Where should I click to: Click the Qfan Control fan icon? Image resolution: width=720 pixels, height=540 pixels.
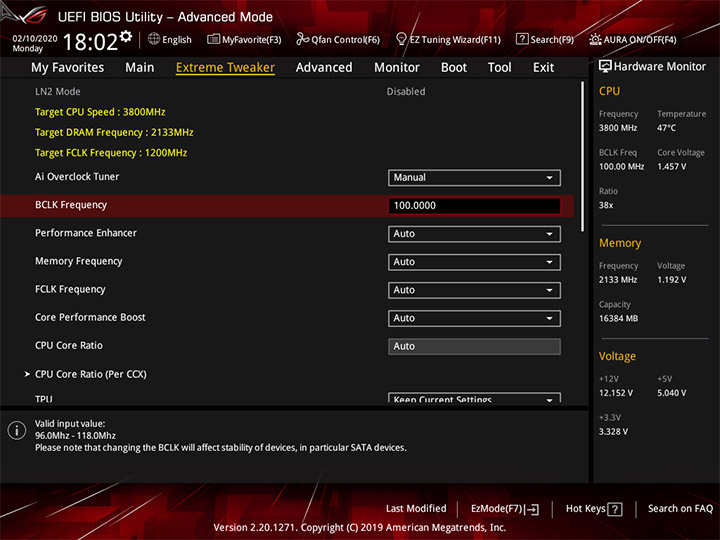click(x=302, y=39)
